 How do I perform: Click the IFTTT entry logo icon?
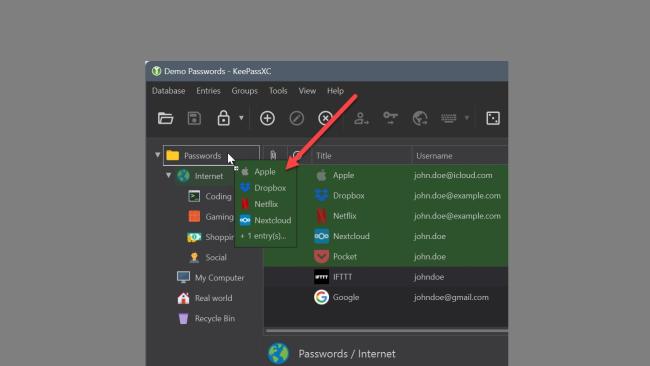click(321, 277)
